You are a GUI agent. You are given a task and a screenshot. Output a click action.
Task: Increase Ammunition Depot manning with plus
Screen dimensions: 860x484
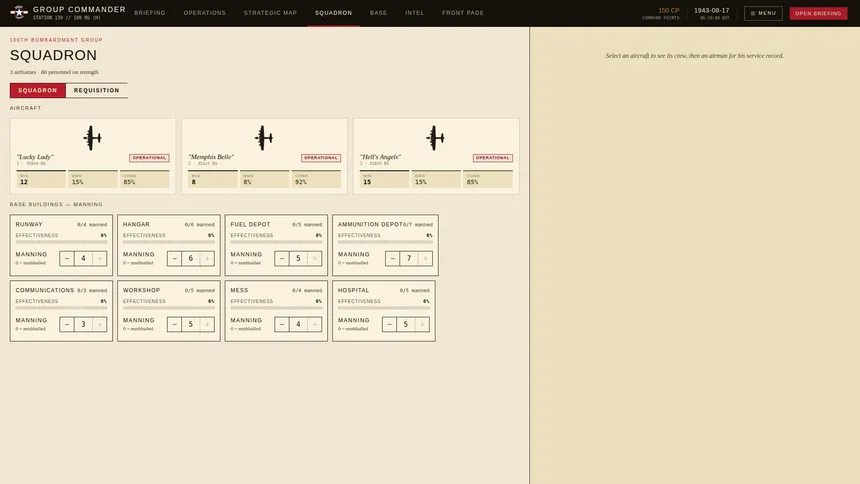pyautogui.click(x=425, y=258)
